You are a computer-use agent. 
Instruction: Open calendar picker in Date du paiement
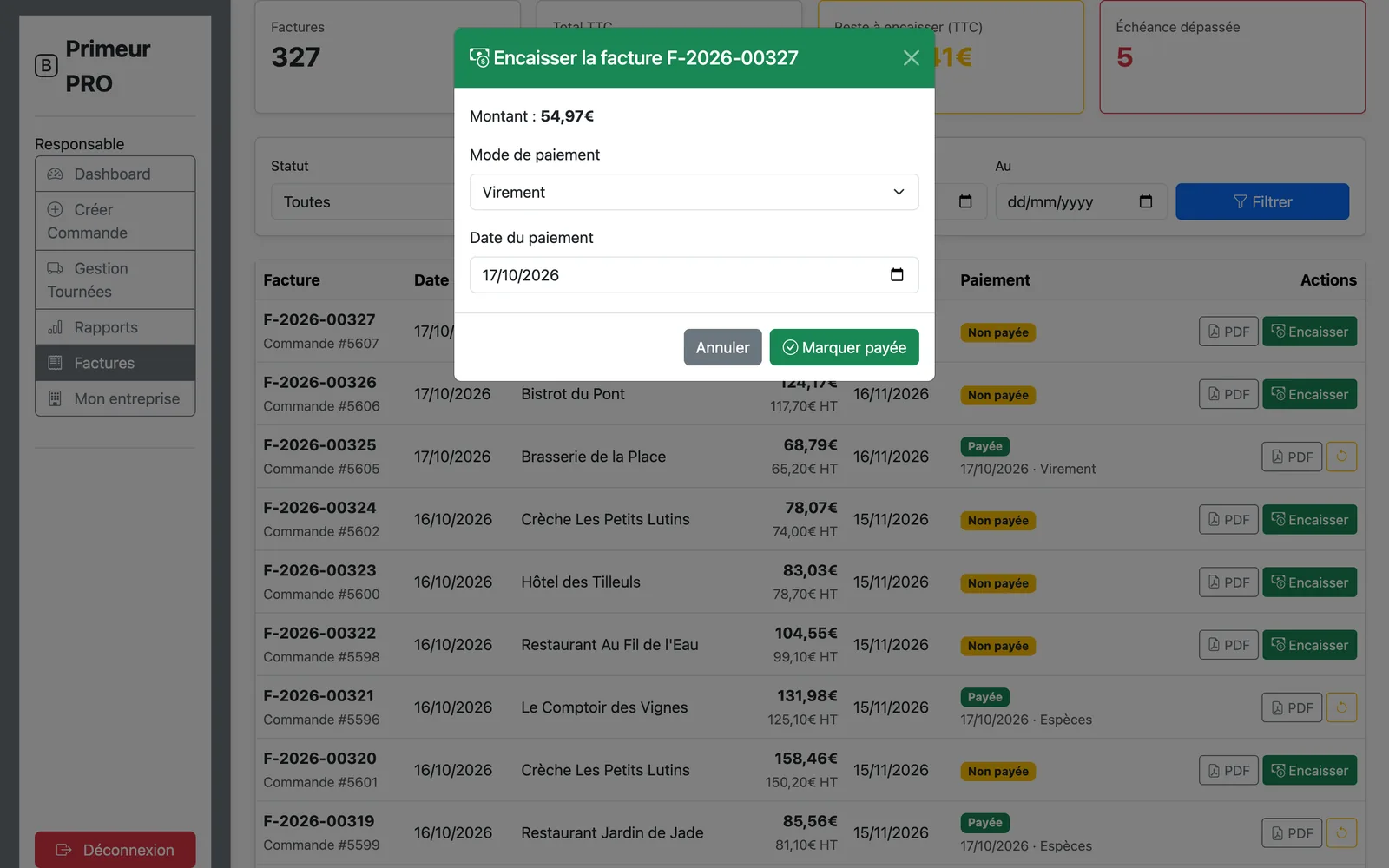click(x=897, y=275)
